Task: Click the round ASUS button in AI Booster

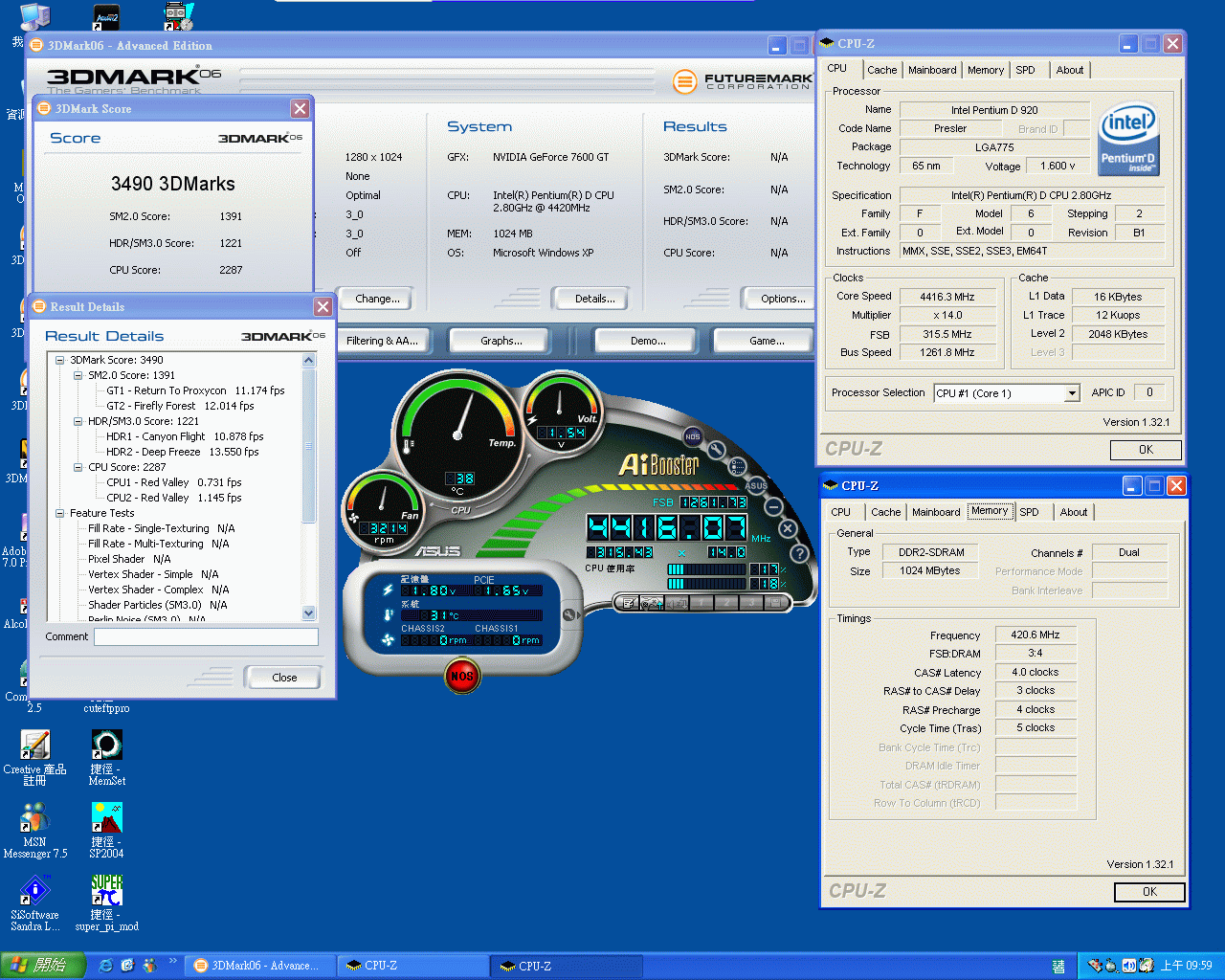Action: point(756,485)
